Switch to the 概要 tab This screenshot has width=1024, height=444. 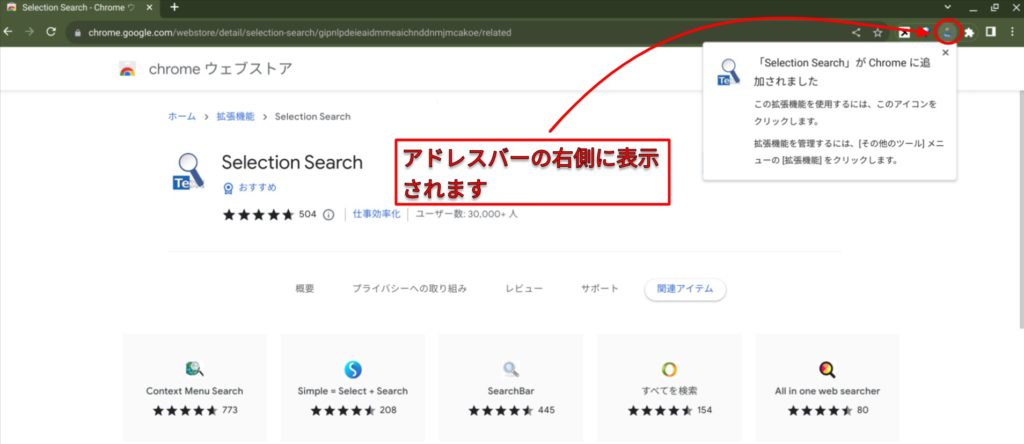click(x=305, y=288)
